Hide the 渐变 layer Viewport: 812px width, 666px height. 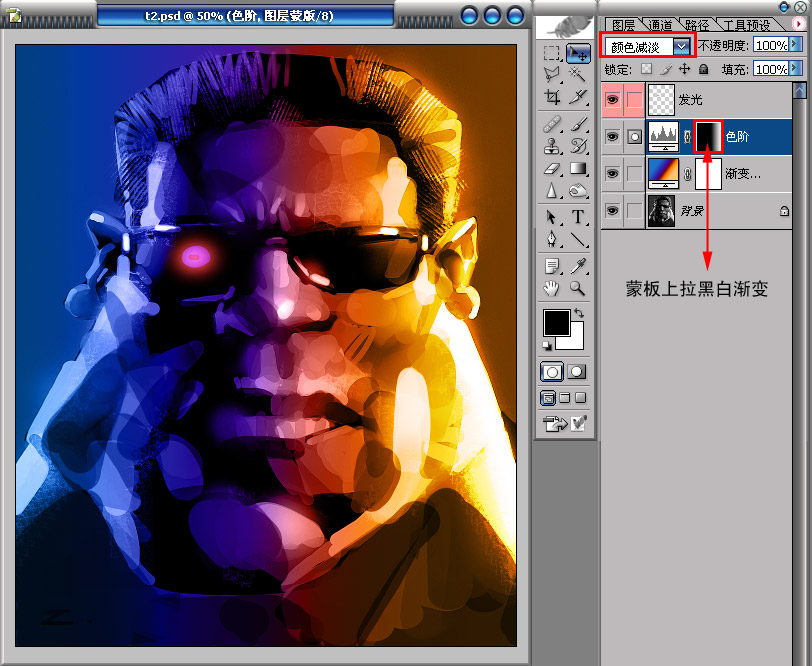click(612, 173)
